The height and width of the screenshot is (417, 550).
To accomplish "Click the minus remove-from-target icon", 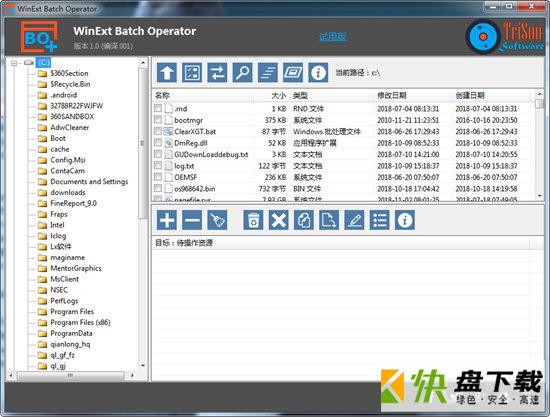I will pyautogui.click(x=192, y=220).
